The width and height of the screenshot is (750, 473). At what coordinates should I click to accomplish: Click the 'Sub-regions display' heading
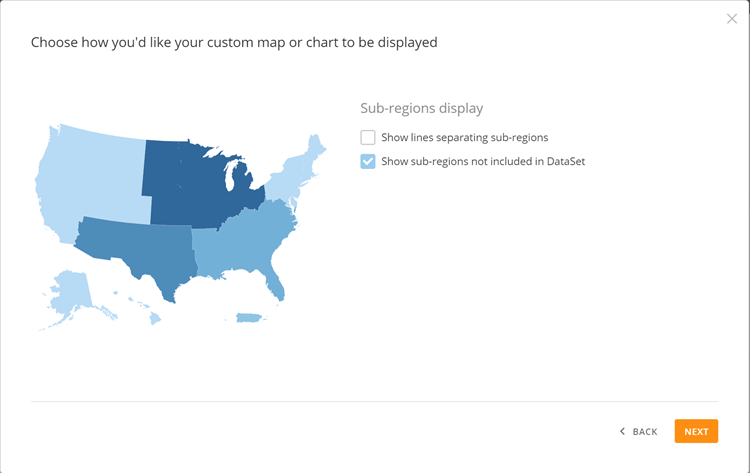tap(421, 108)
